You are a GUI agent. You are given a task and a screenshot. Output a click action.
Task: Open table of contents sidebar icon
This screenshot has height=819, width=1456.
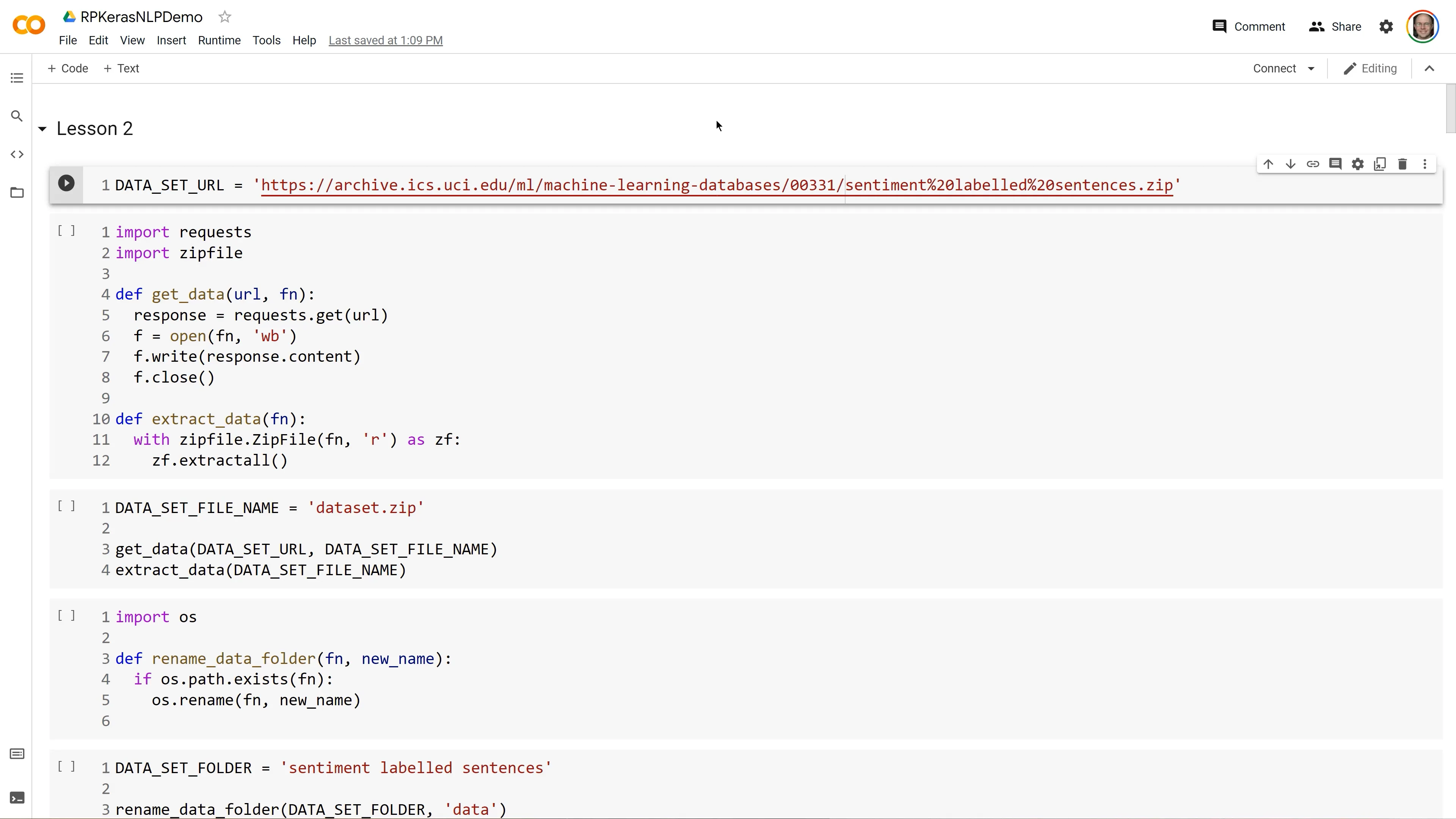coord(17,78)
